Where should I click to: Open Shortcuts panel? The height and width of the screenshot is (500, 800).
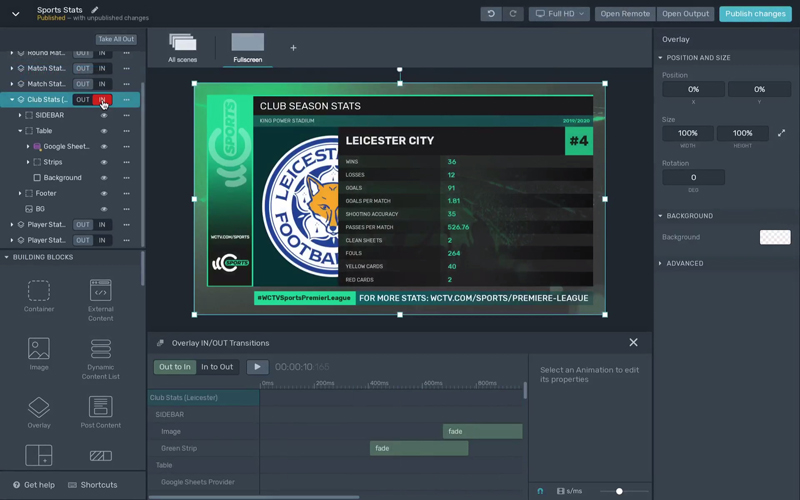point(93,485)
